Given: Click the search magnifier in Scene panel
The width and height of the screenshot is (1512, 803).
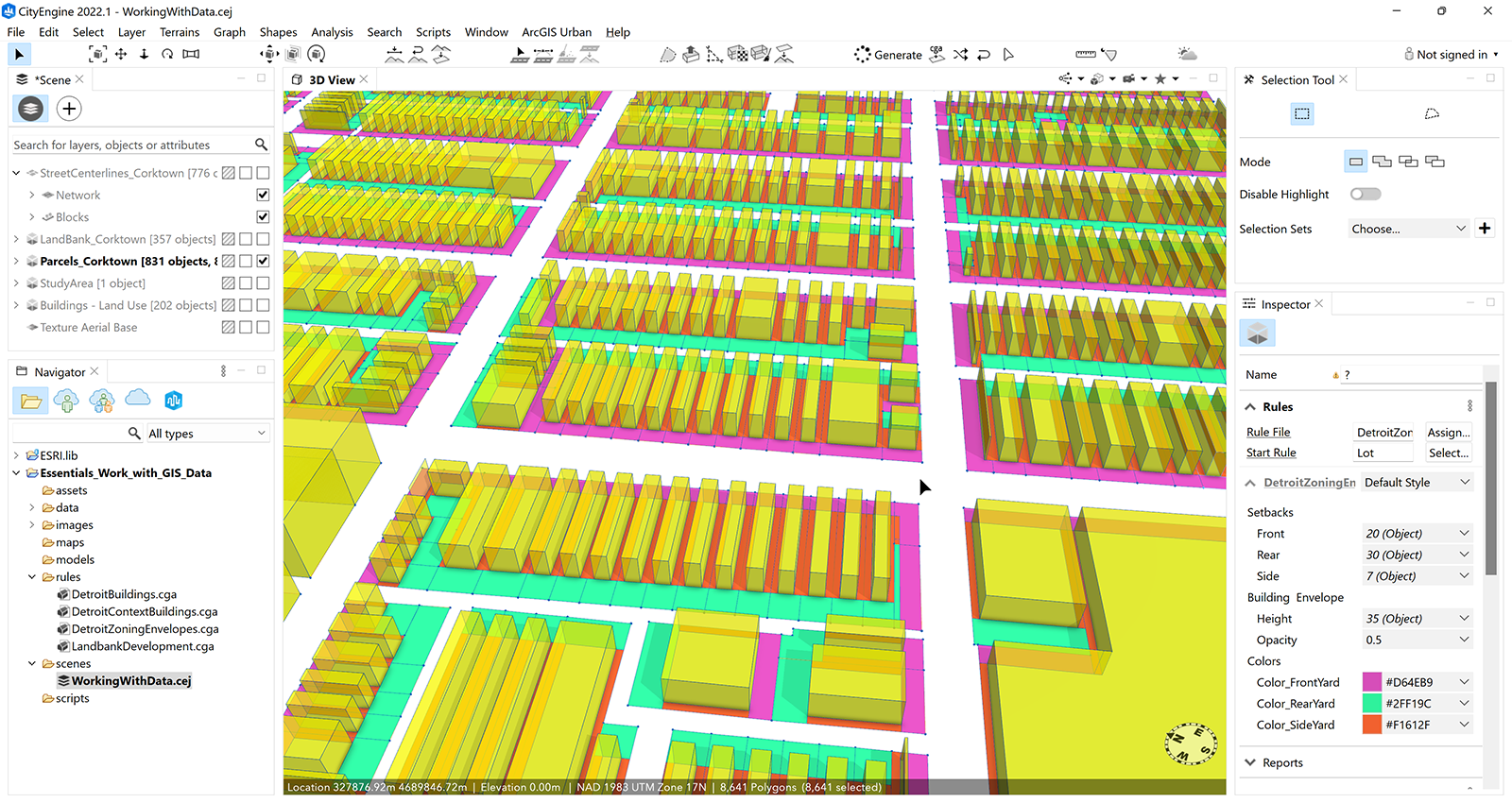Looking at the screenshot, I should (262, 145).
